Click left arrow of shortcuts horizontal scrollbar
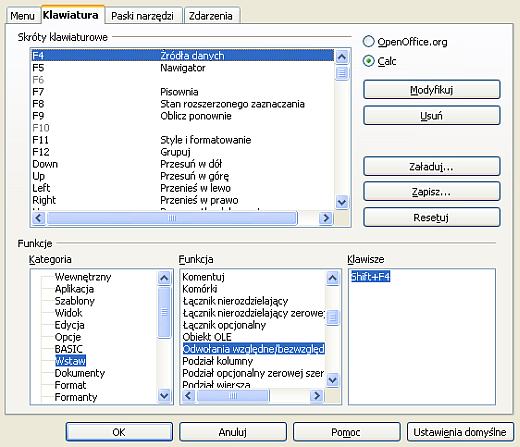 [x=39, y=218]
